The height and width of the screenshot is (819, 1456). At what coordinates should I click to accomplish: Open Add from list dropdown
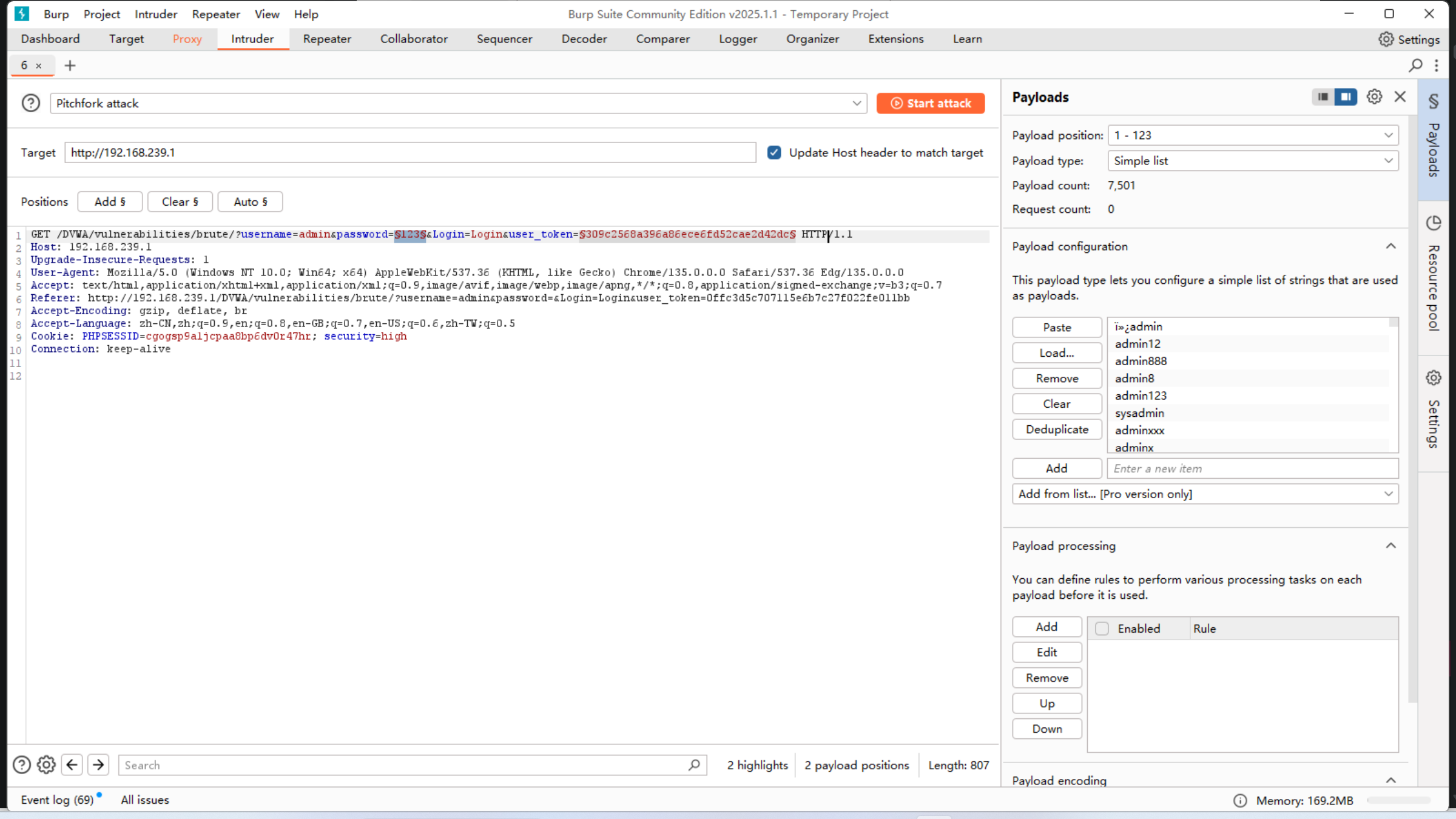(1205, 494)
